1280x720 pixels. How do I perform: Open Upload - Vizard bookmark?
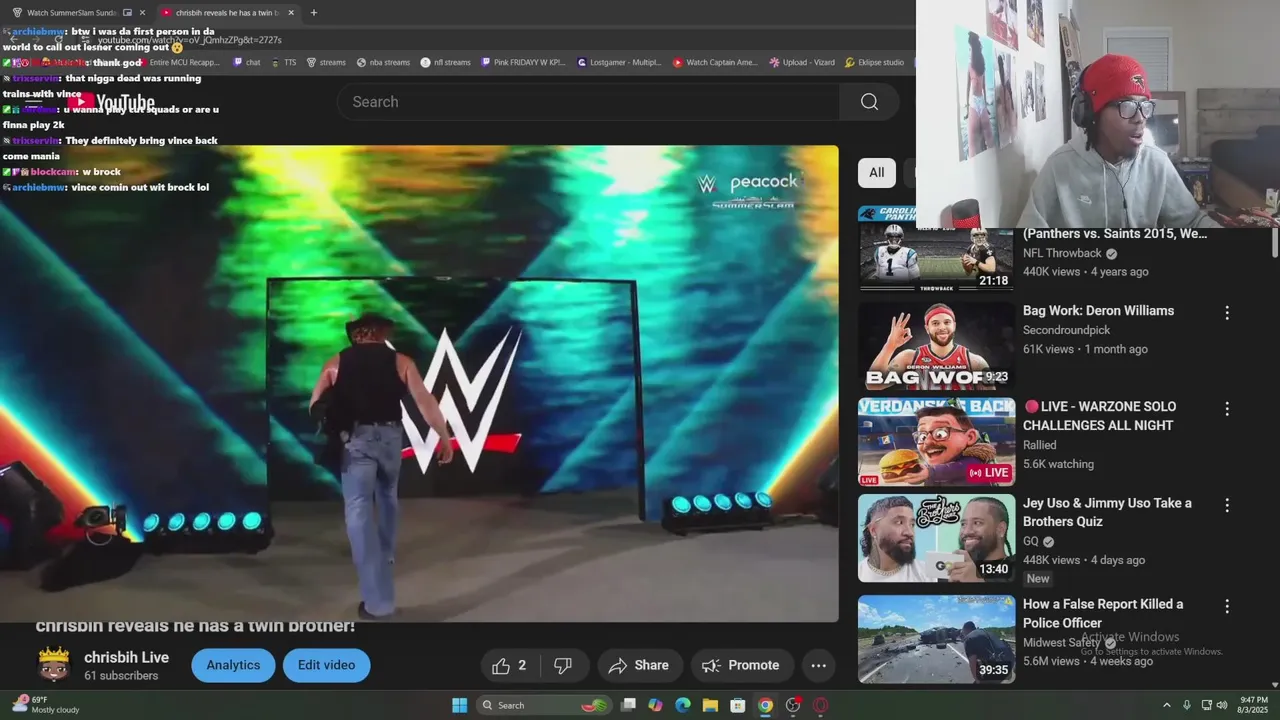(x=802, y=62)
